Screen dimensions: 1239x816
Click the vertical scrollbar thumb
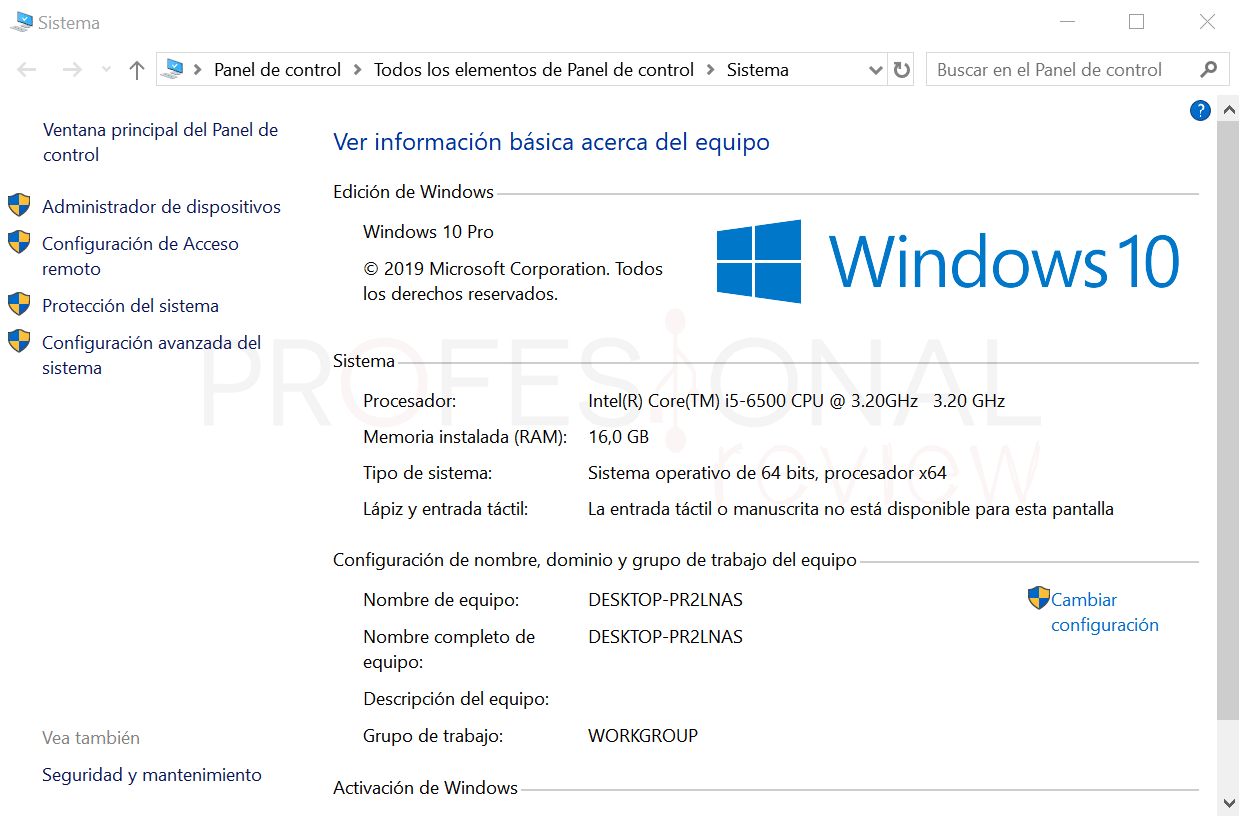pos(1228,420)
